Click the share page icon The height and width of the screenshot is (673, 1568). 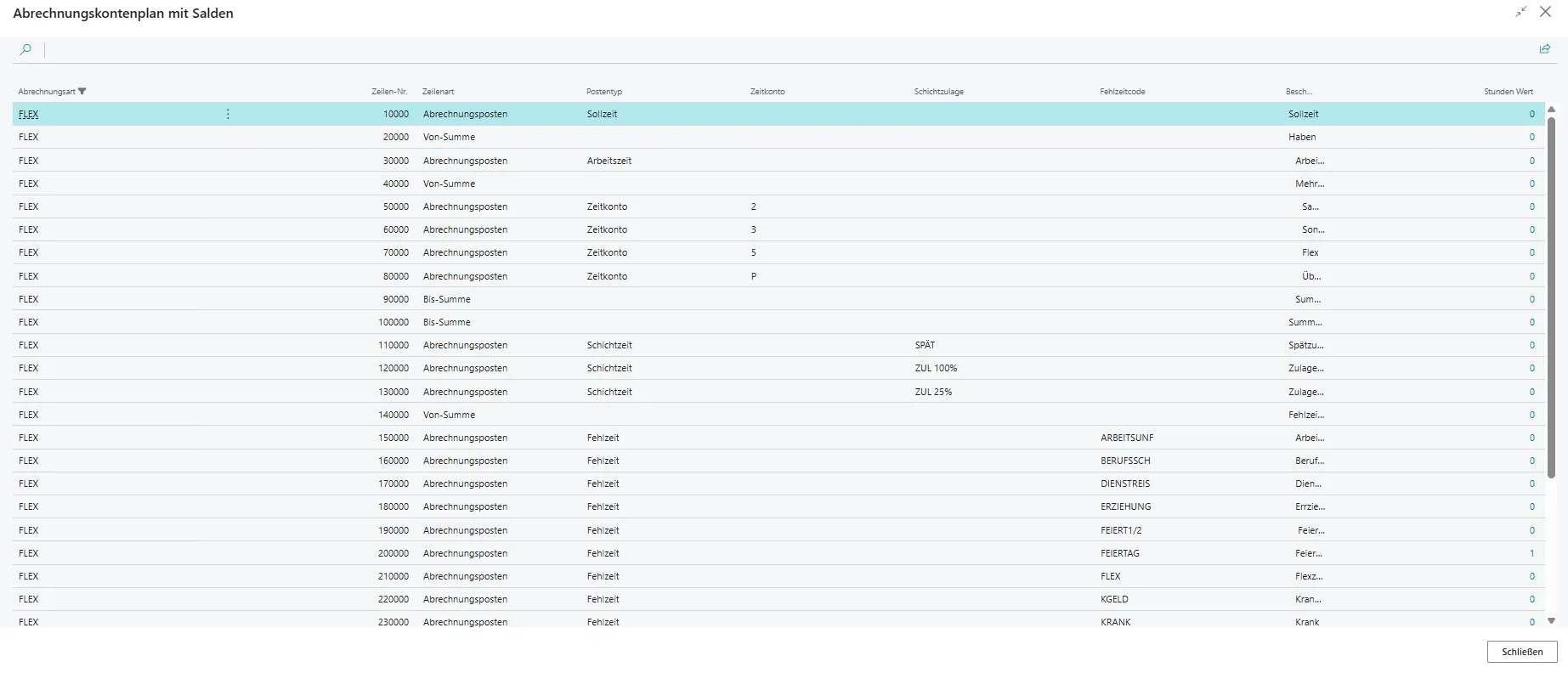(1544, 49)
